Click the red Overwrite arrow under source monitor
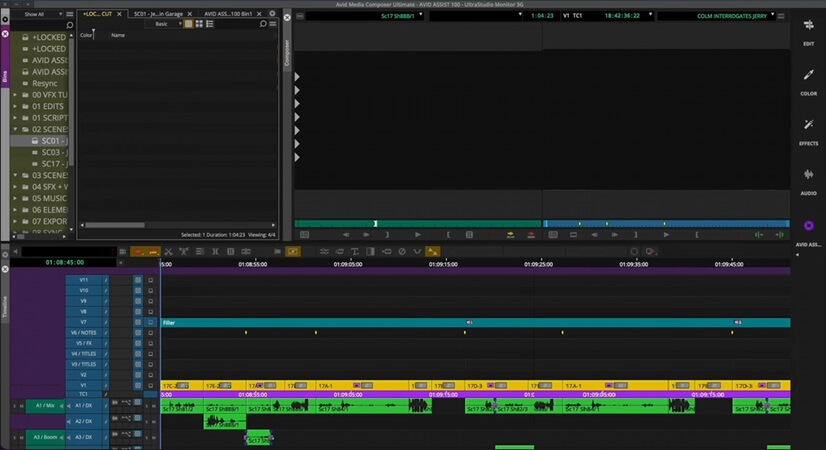 coord(530,234)
